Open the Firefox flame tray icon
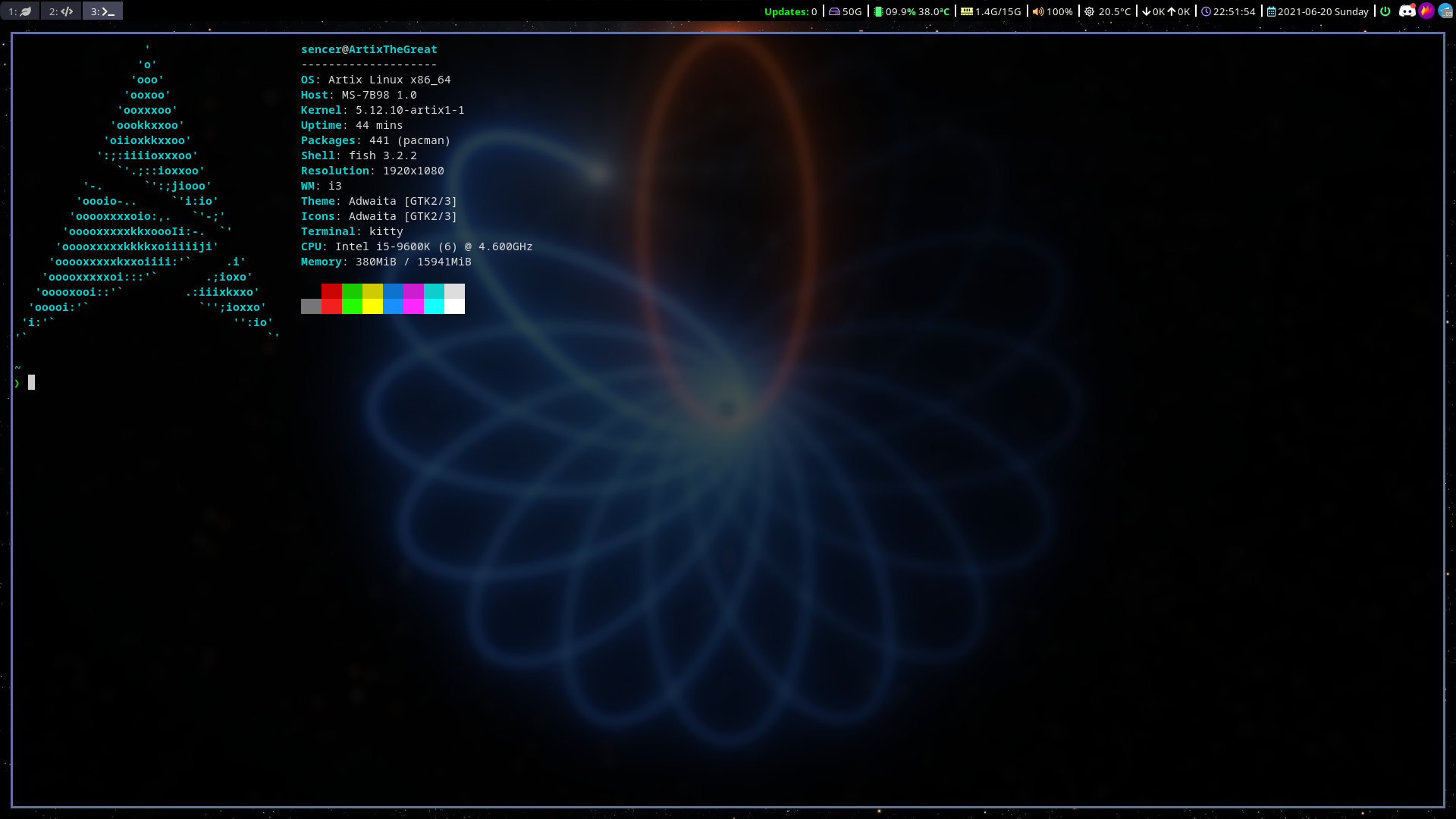This screenshot has height=819, width=1456. (1426, 11)
